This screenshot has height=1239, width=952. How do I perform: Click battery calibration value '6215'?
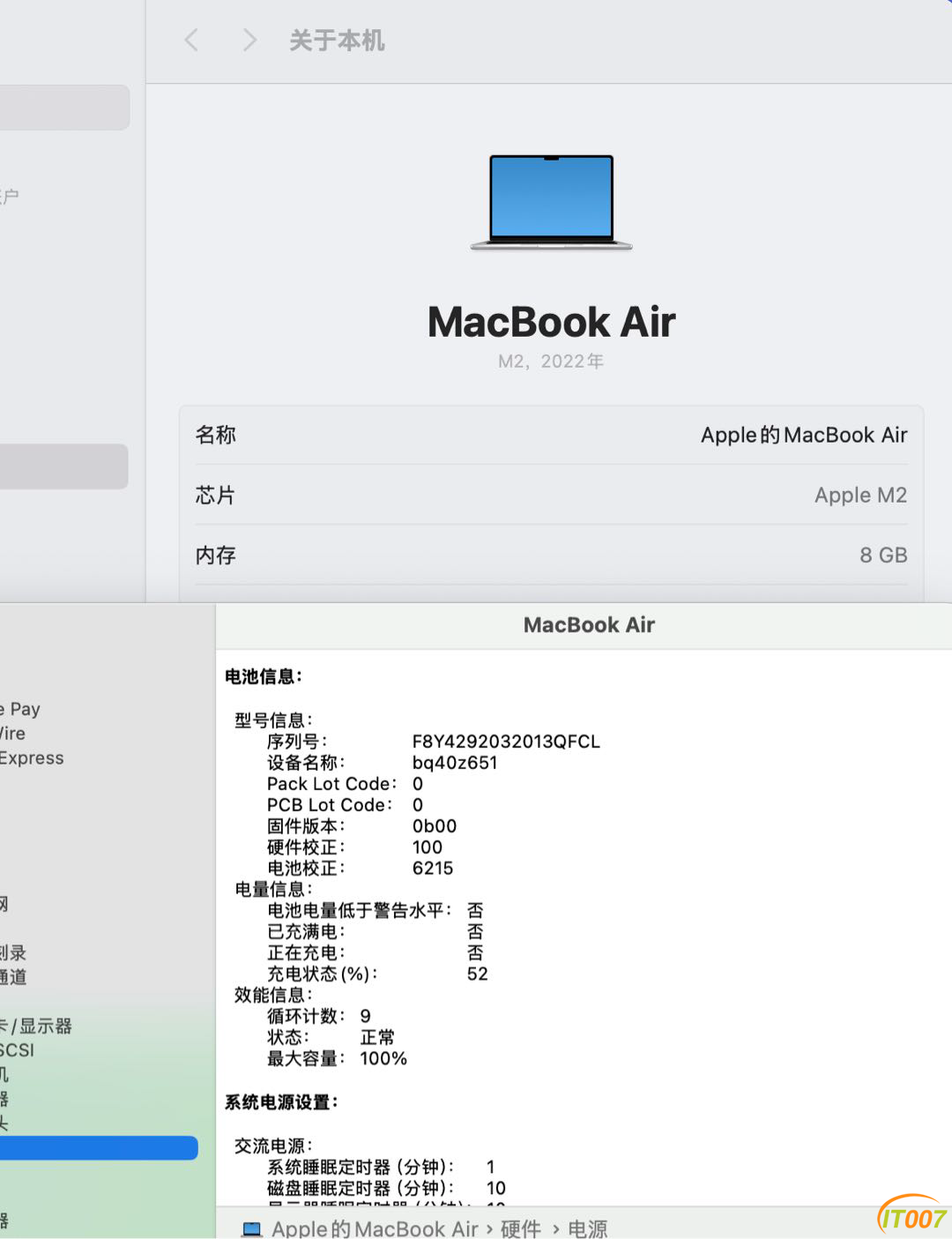point(433,869)
